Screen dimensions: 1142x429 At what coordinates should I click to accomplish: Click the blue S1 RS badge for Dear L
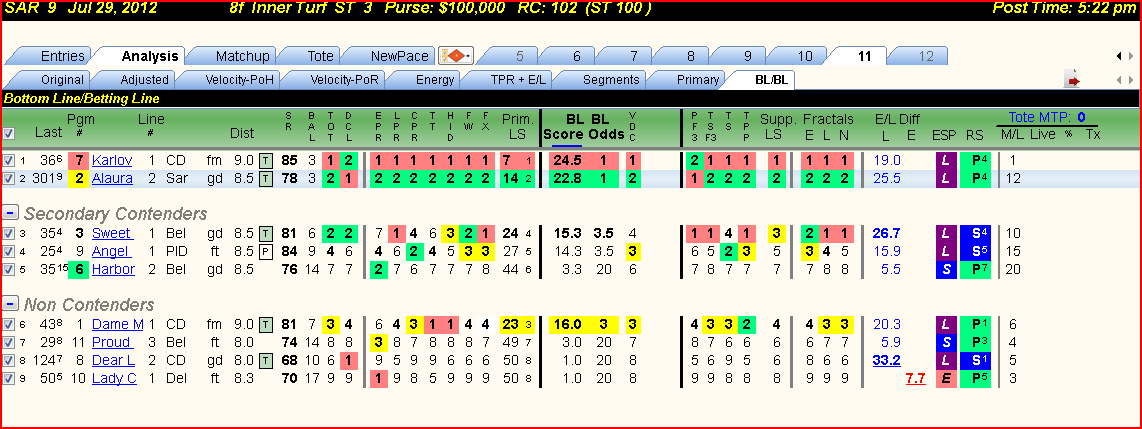point(975,360)
